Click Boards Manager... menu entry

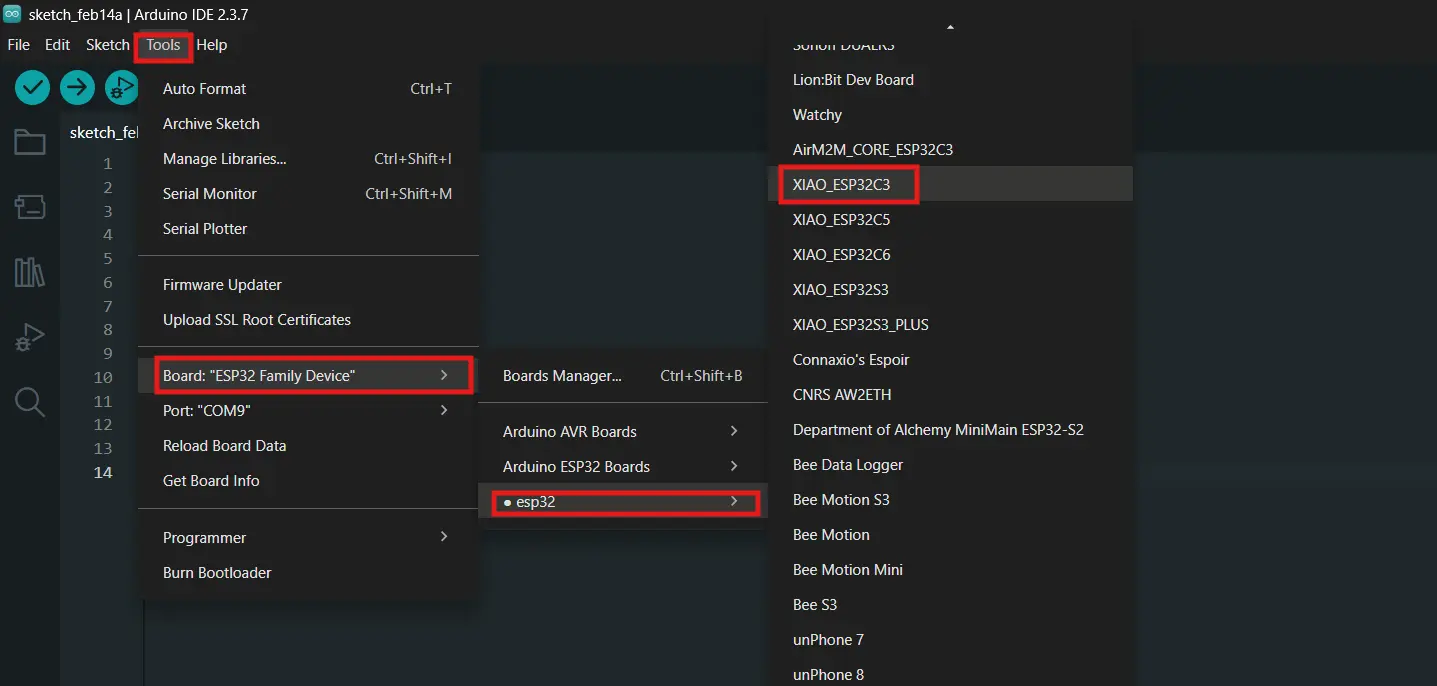[x=562, y=376]
